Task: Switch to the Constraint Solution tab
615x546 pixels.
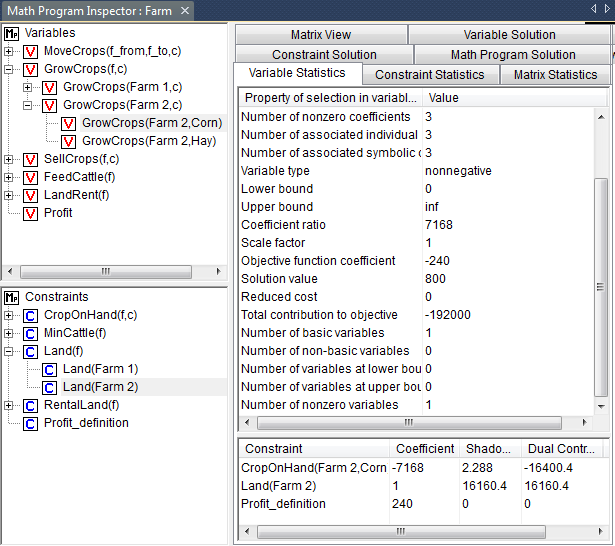Action: point(324,55)
